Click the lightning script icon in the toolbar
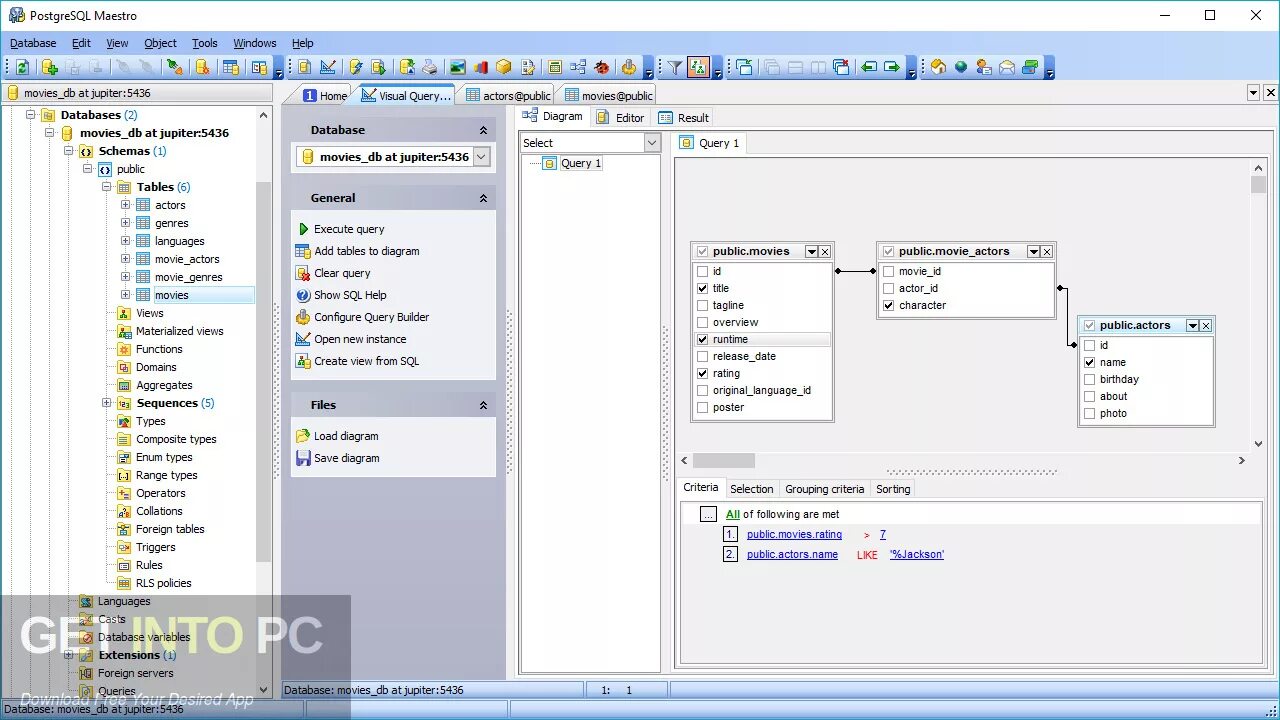 click(355, 67)
